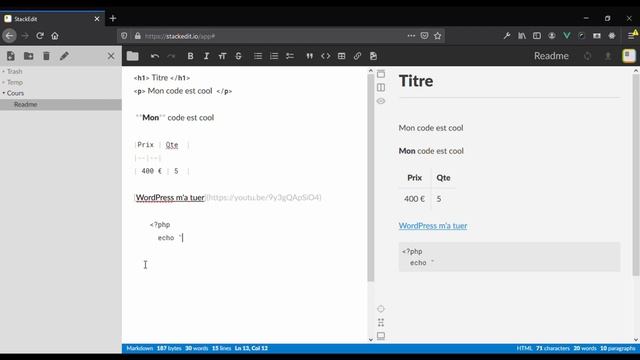Click the <?php line in editor
The height and width of the screenshot is (360, 640).
(x=160, y=224)
